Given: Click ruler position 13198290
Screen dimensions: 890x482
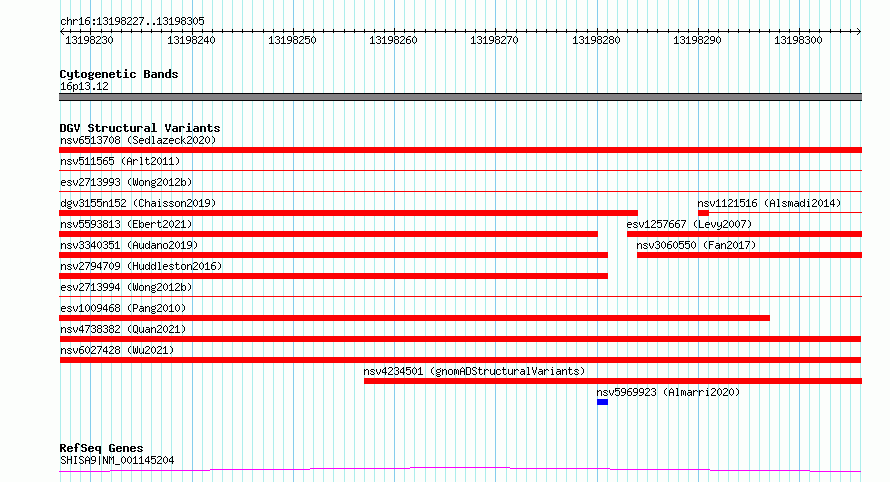Looking at the screenshot, I should [697, 40].
